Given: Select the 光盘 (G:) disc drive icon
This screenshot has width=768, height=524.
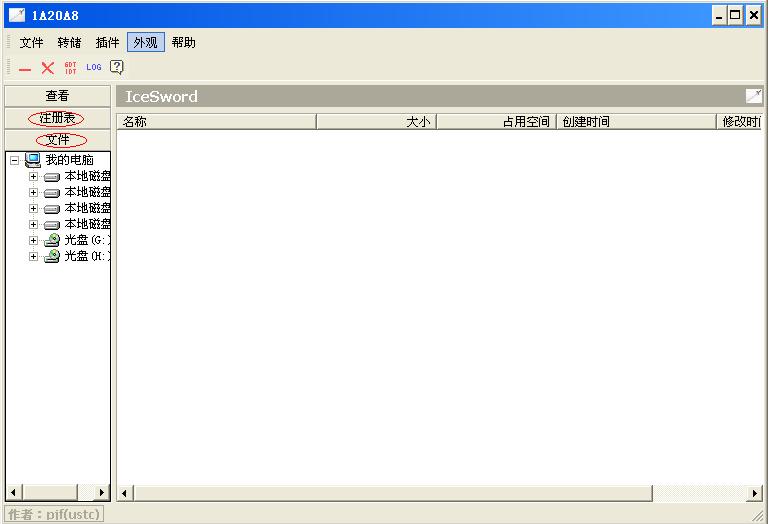Looking at the screenshot, I should pyautogui.click(x=52, y=240).
